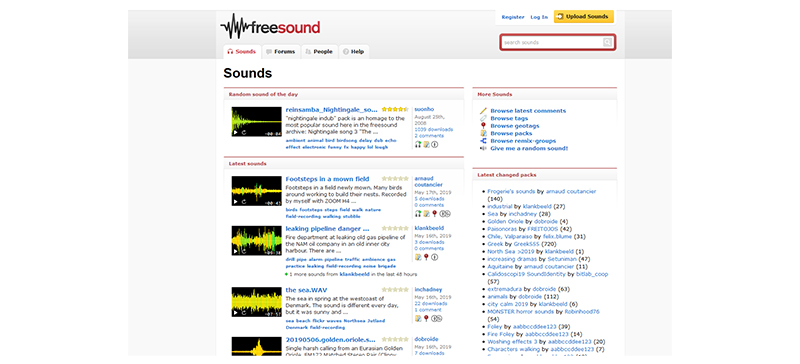800x364 pixels.
Task: Click the pack icon beside Browse packs
Action: click(x=483, y=133)
